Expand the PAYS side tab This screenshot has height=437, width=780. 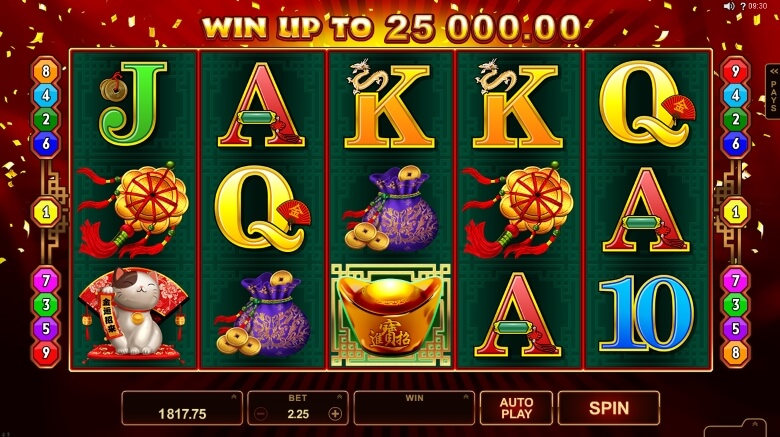[773, 92]
